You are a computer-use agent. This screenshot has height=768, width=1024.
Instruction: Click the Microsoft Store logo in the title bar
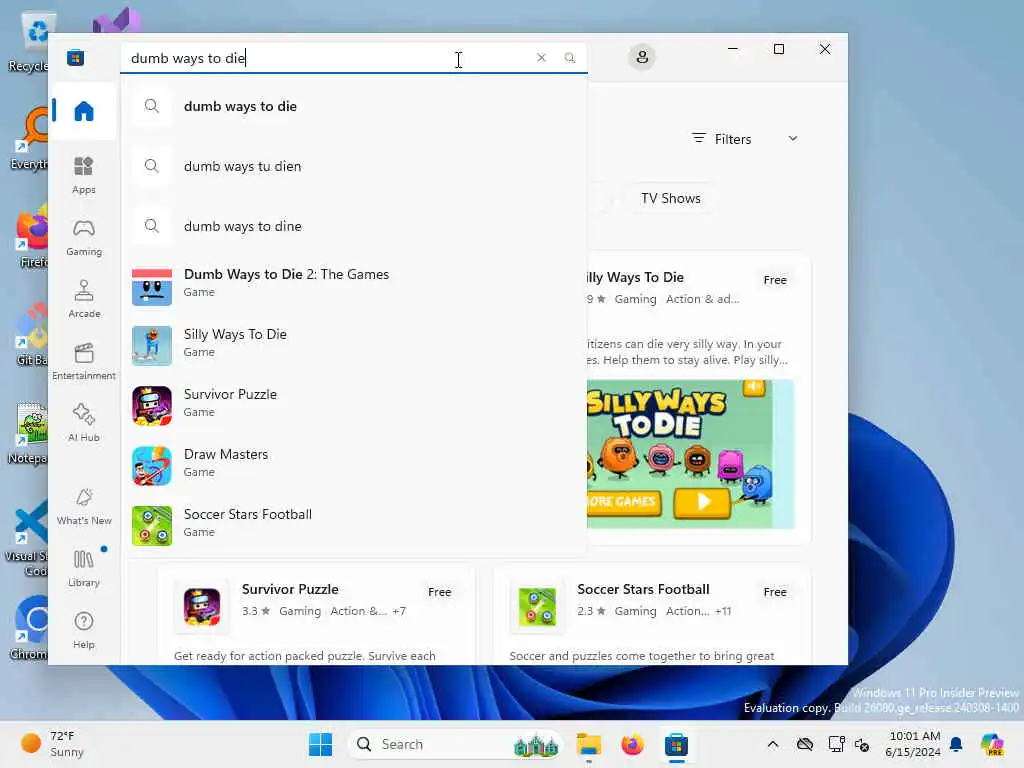point(76,57)
